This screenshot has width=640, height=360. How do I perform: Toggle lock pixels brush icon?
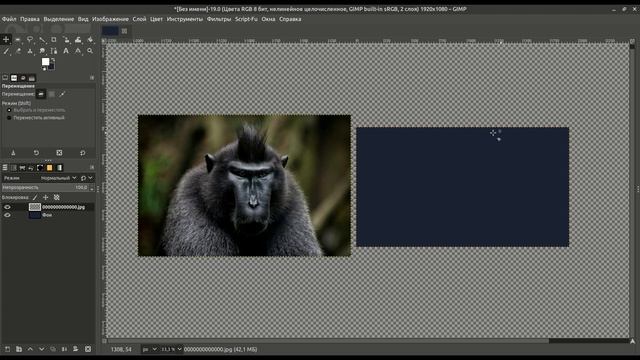point(35,198)
